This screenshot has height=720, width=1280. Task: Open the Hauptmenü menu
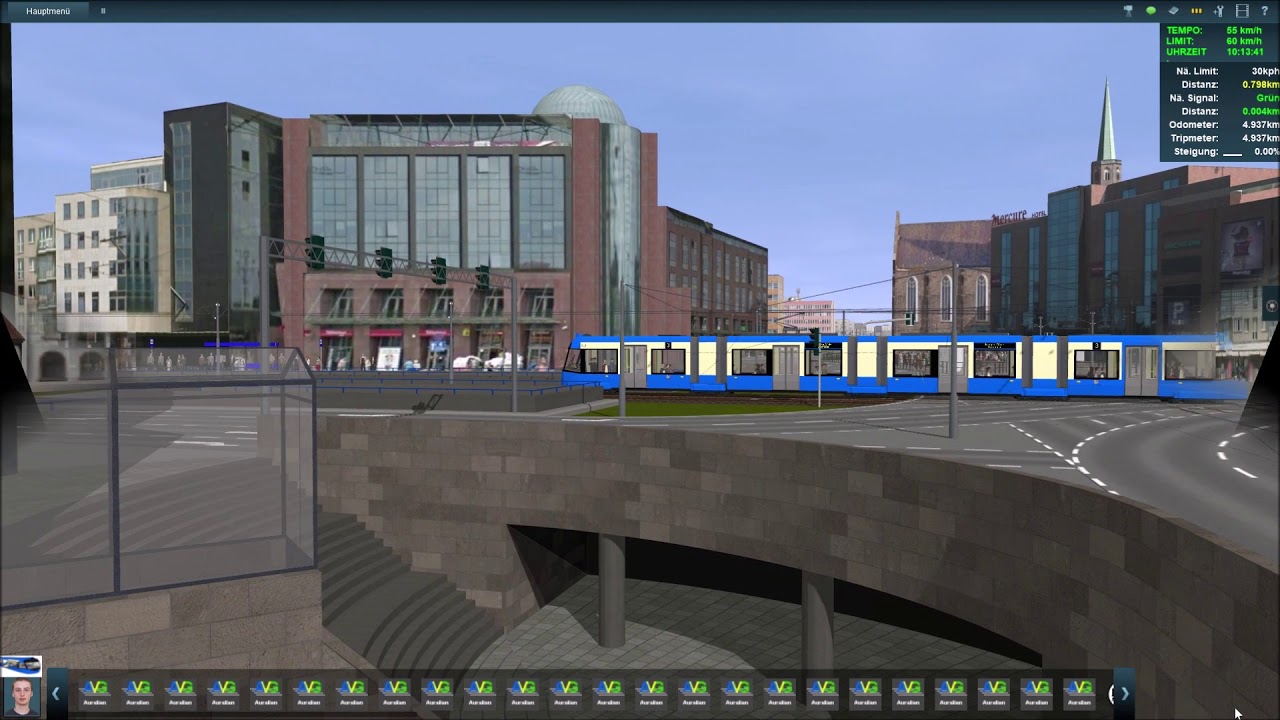pos(48,11)
